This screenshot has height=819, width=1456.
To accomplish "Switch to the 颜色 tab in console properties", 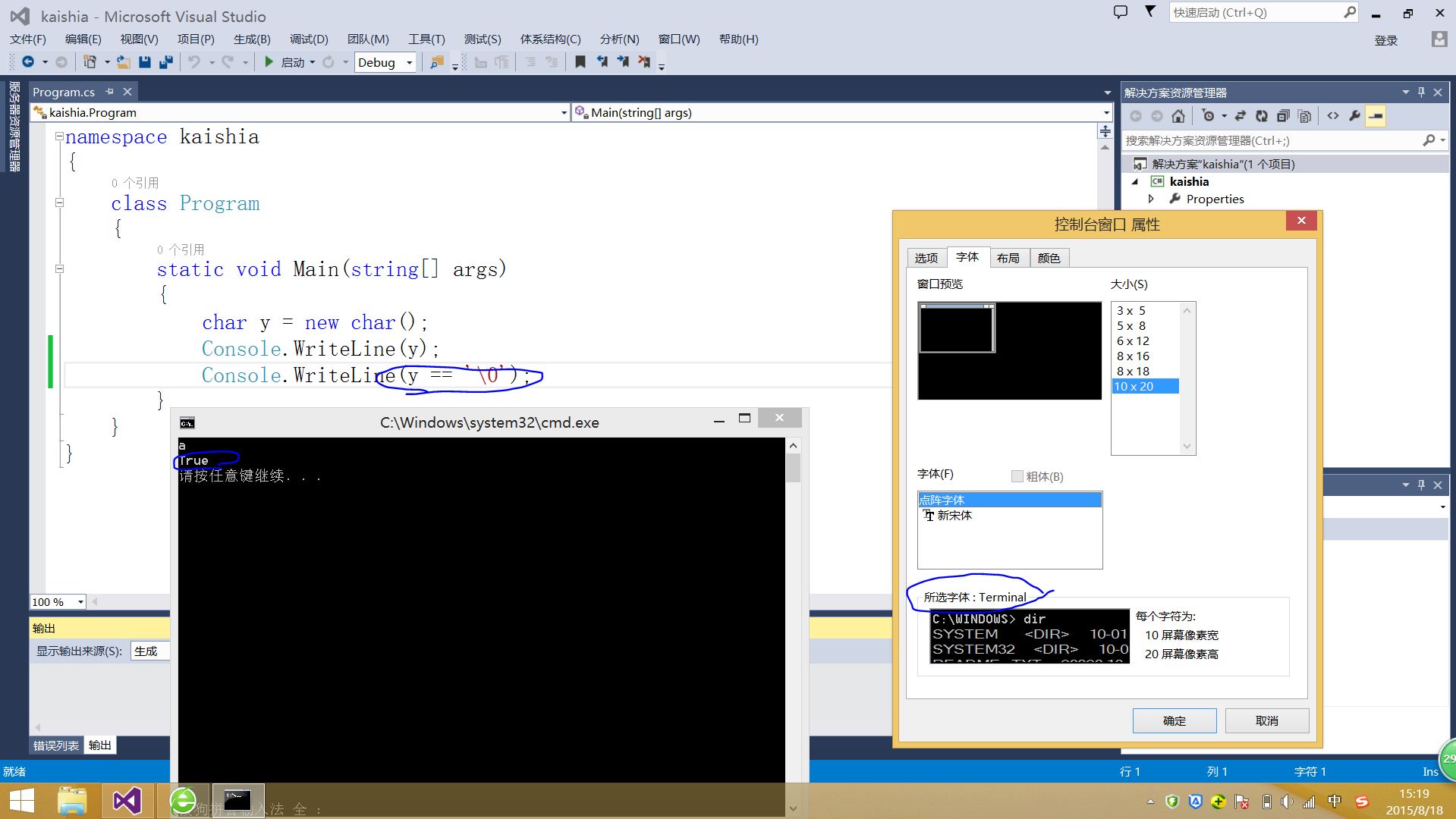I will 1049,258.
